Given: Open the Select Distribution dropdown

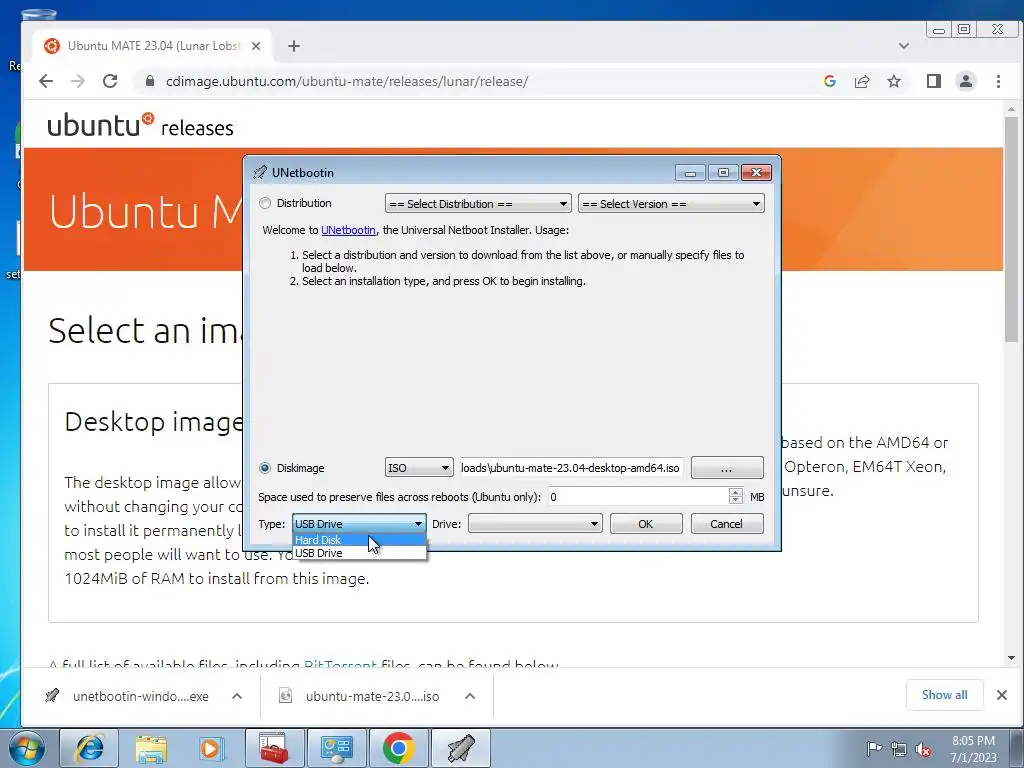Looking at the screenshot, I should click(478, 204).
